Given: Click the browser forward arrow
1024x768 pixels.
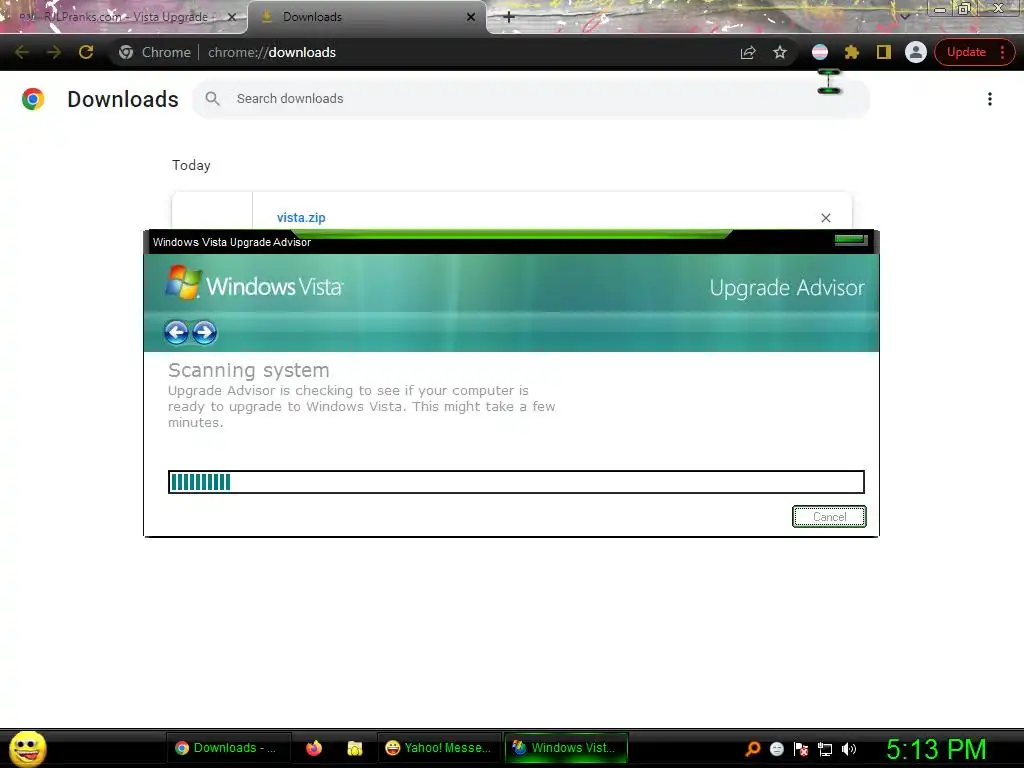Looking at the screenshot, I should coord(54,52).
